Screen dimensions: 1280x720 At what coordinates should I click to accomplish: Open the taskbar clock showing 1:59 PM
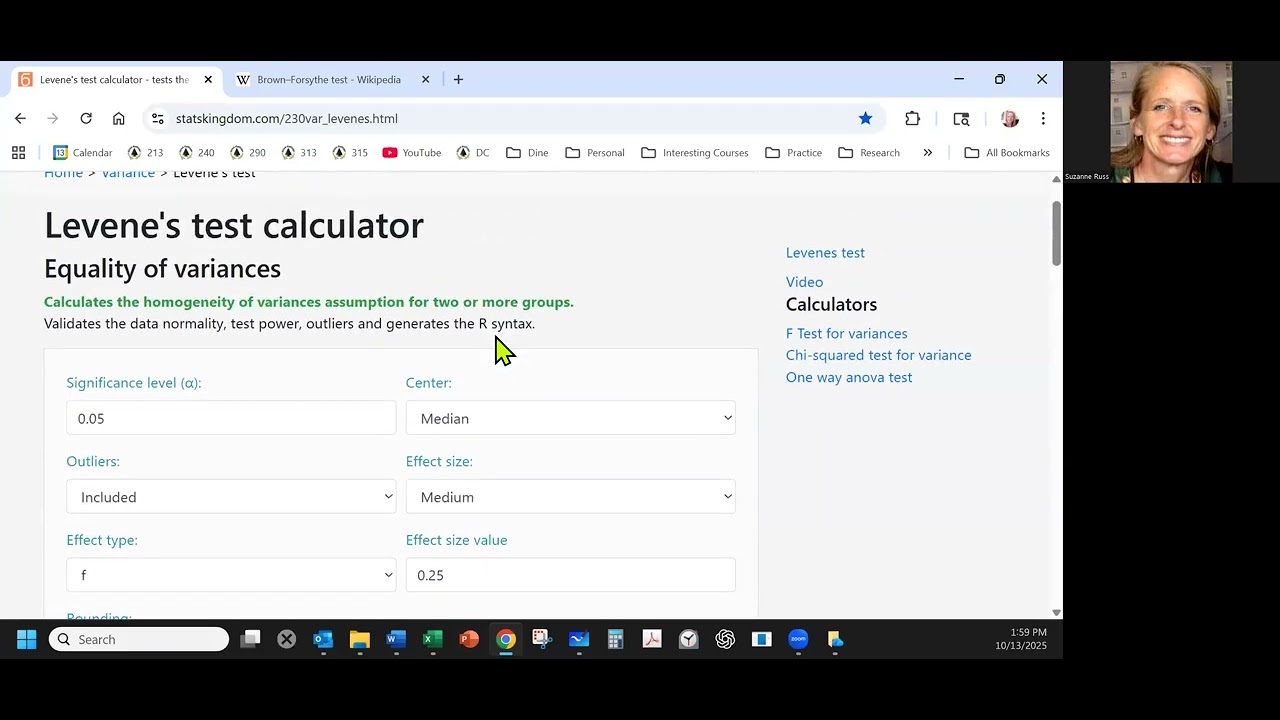click(1021, 639)
